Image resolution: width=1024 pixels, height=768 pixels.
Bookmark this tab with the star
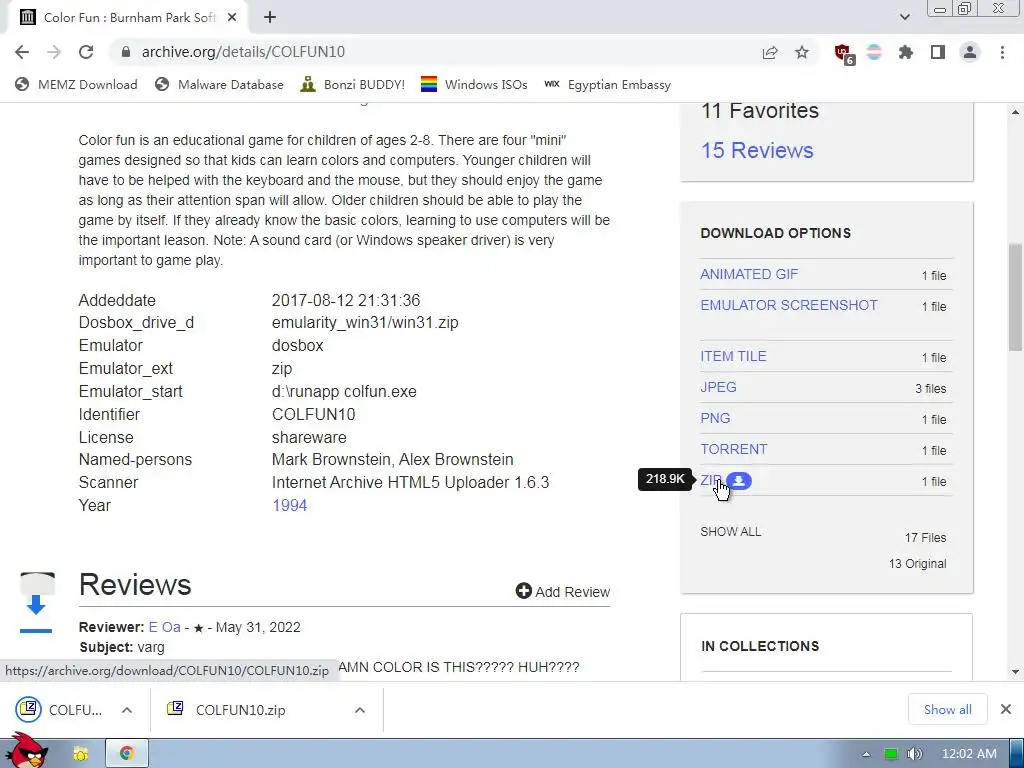[802, 52]
